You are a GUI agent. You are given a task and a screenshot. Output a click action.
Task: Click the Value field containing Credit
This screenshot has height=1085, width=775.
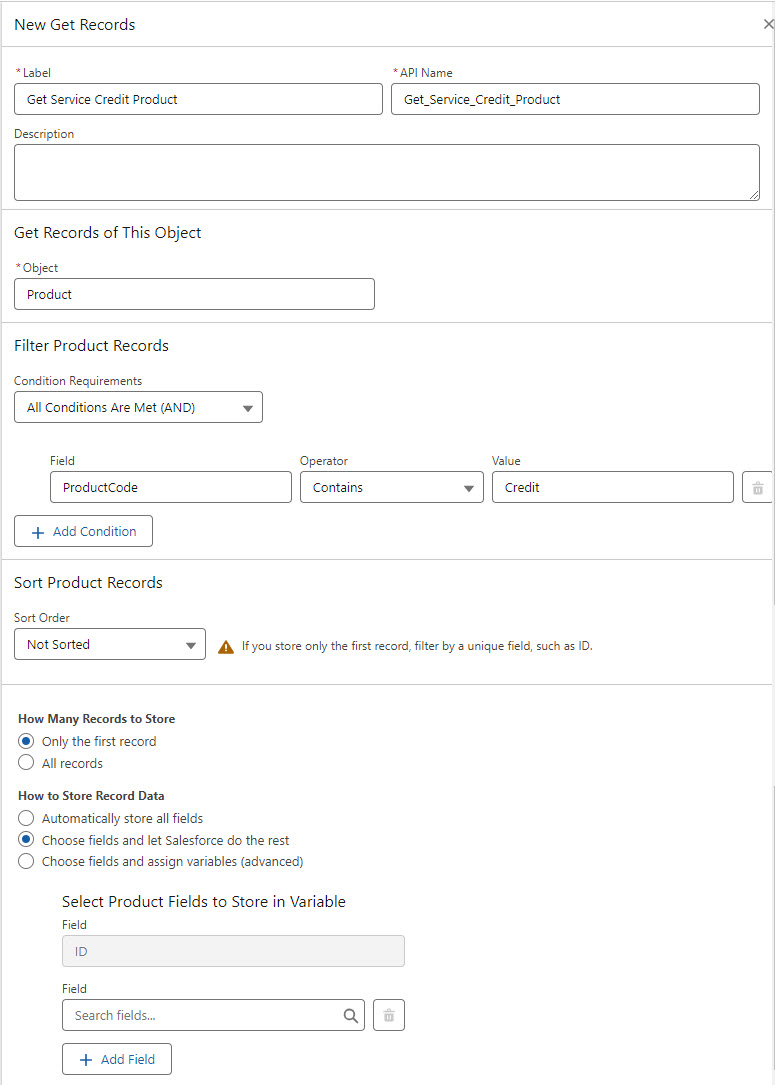612,487
